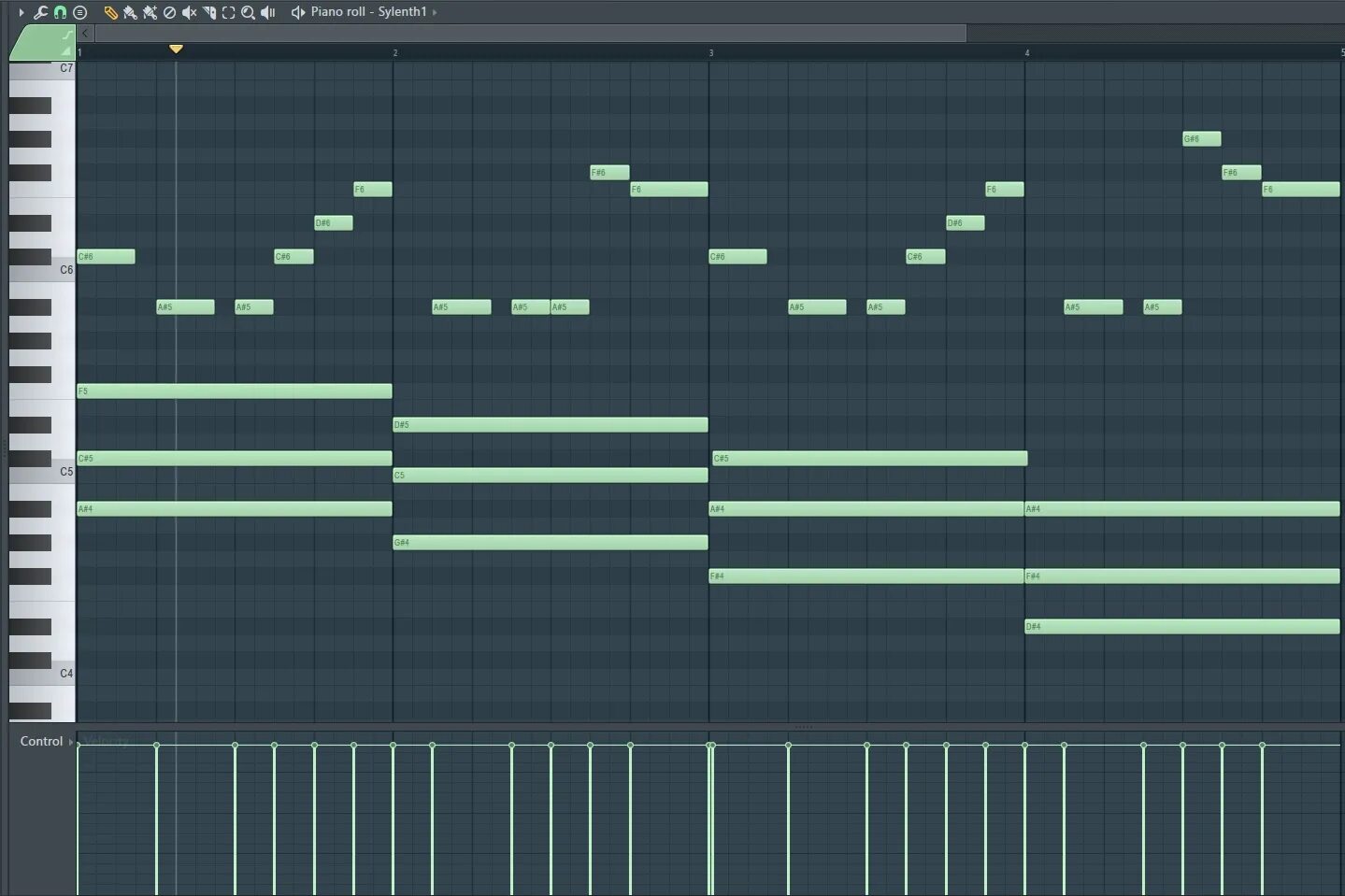Select the F#6 note in bar 2

tap(609, 173)
